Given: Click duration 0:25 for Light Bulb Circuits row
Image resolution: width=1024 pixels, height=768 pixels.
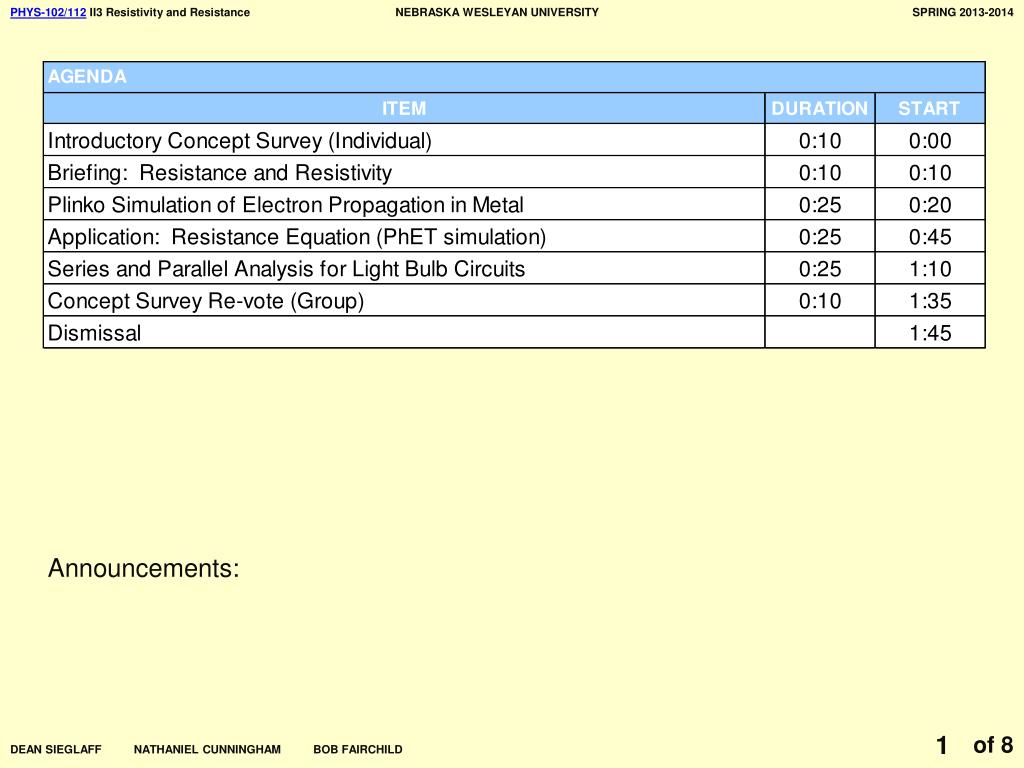Looking at the screenshot, I should (x=820, y=268).
